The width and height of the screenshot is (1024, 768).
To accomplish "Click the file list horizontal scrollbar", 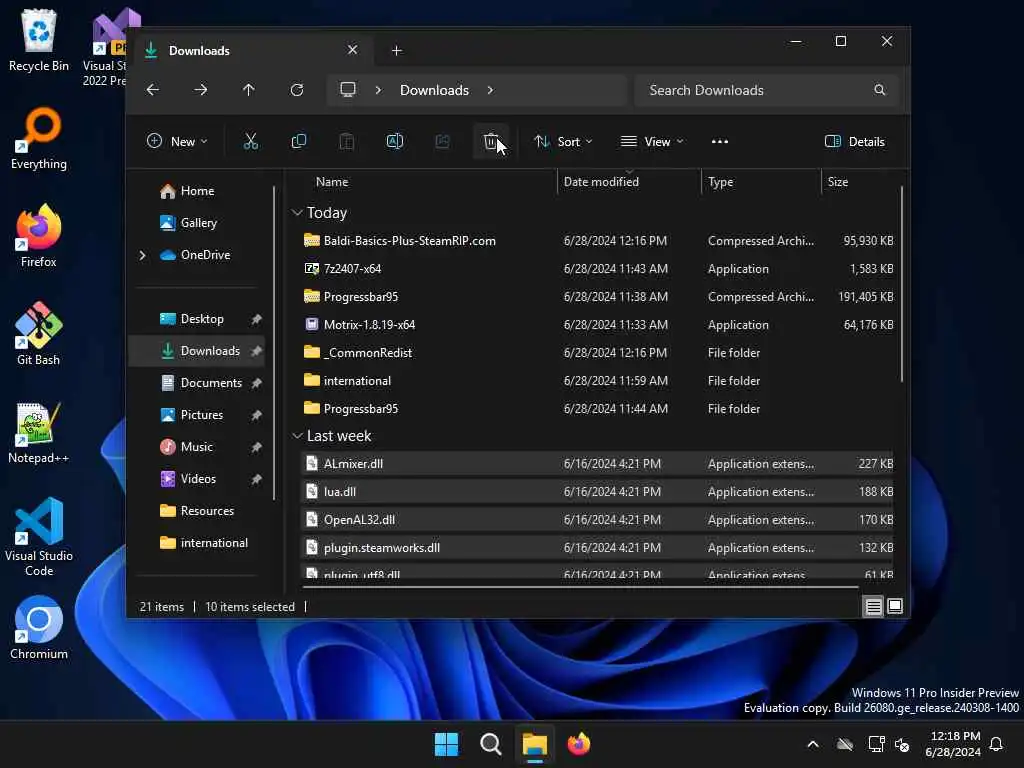I will 579,586.
